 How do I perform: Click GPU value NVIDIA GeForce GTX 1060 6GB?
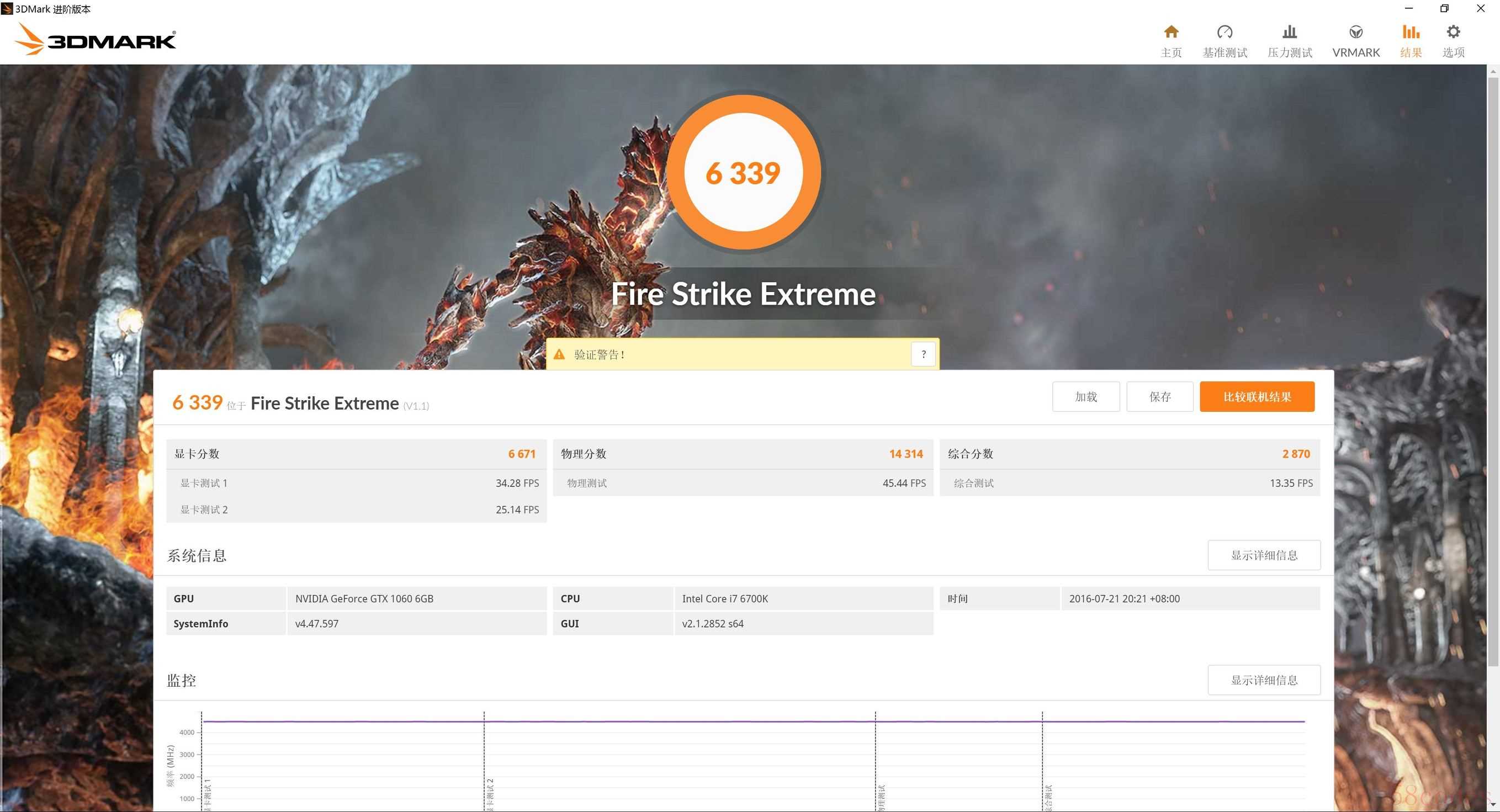364,598
